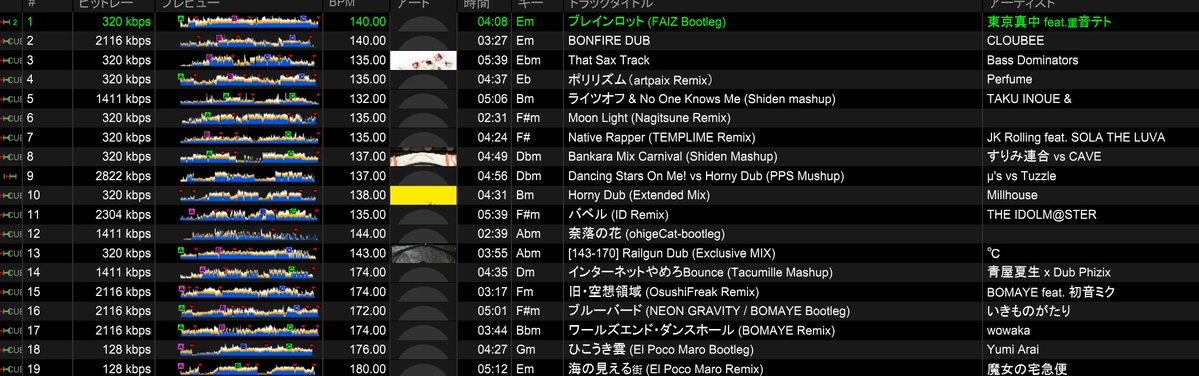Click the 2304 kbps bitrate cell
The image size is (1199, 376).
(123, 215)
